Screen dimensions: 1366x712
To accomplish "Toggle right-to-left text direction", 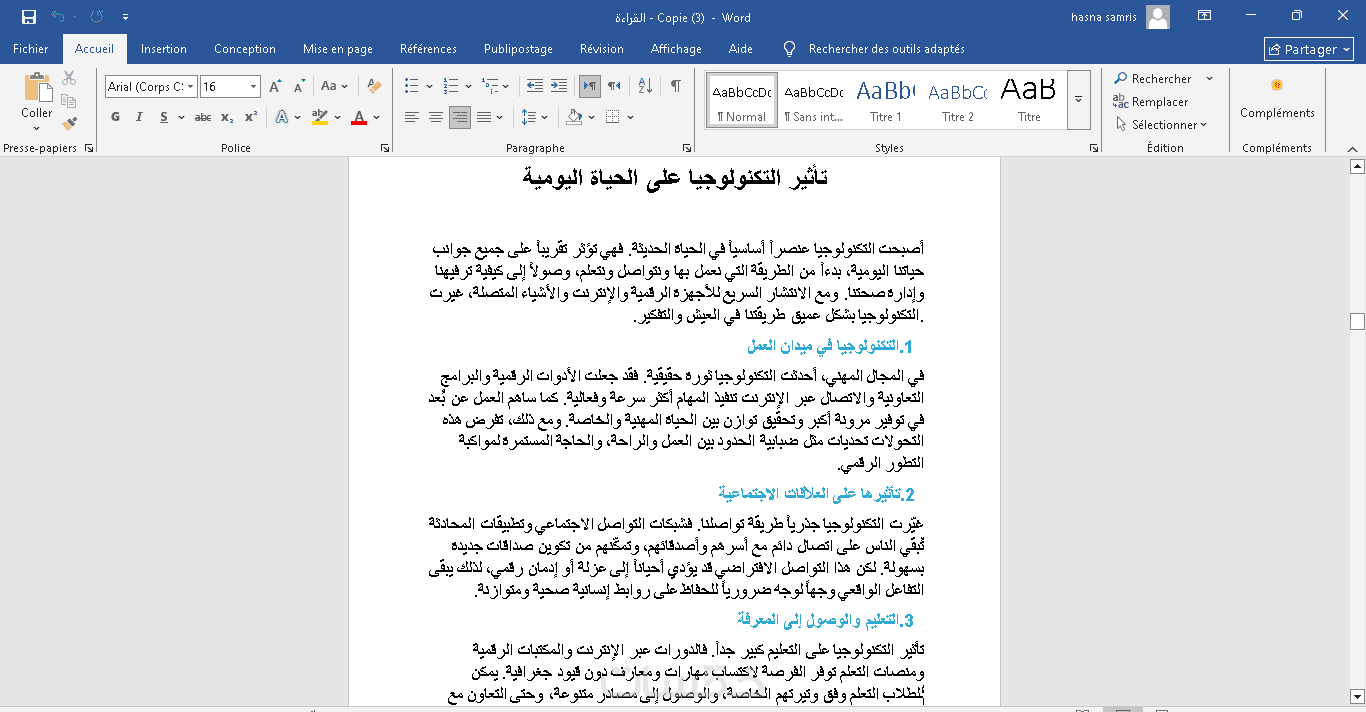I will (614, 86).
